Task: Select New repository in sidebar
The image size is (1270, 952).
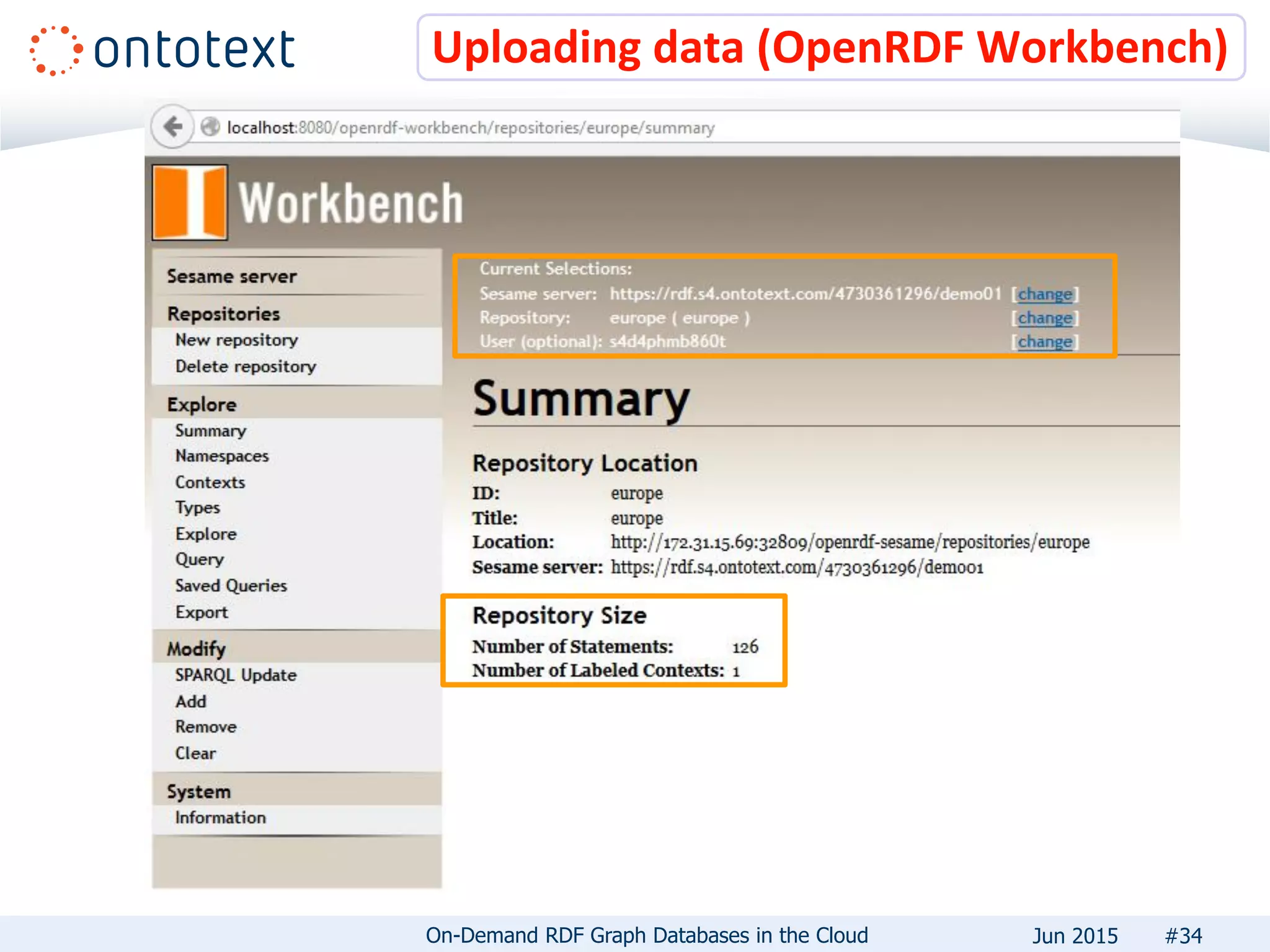Action: [x=237, y=340]
